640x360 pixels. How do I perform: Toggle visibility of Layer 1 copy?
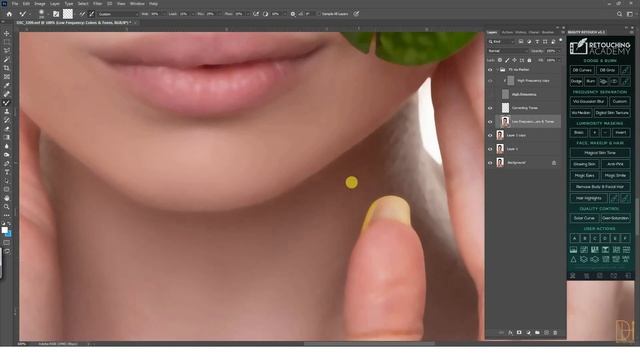pyautogui.click(x=490, y=136)
